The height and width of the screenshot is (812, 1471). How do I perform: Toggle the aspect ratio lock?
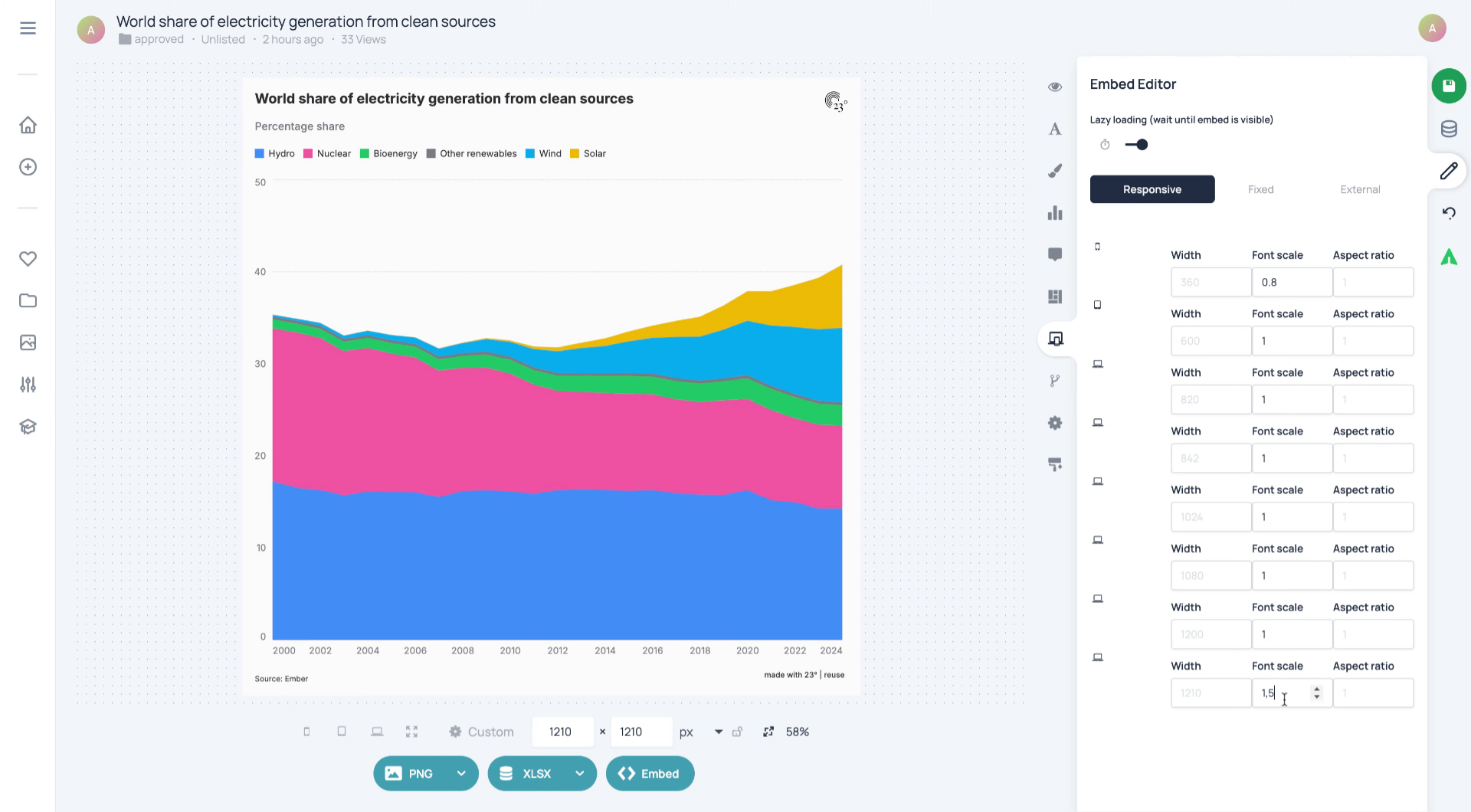(x=737, y=732)
